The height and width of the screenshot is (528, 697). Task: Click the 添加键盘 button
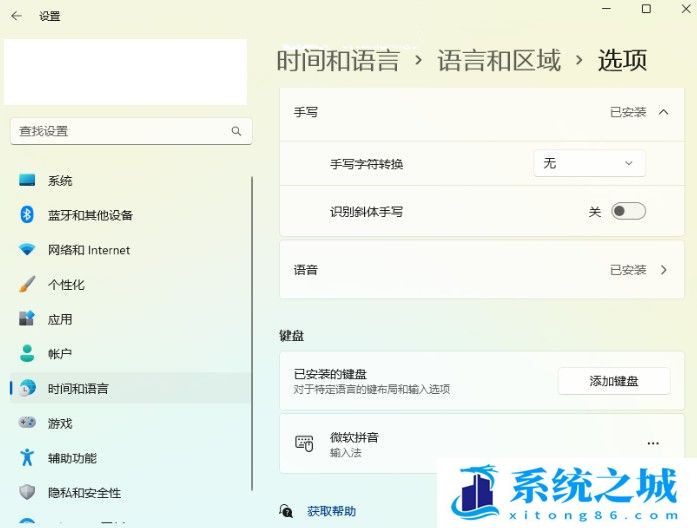[614, 381]
